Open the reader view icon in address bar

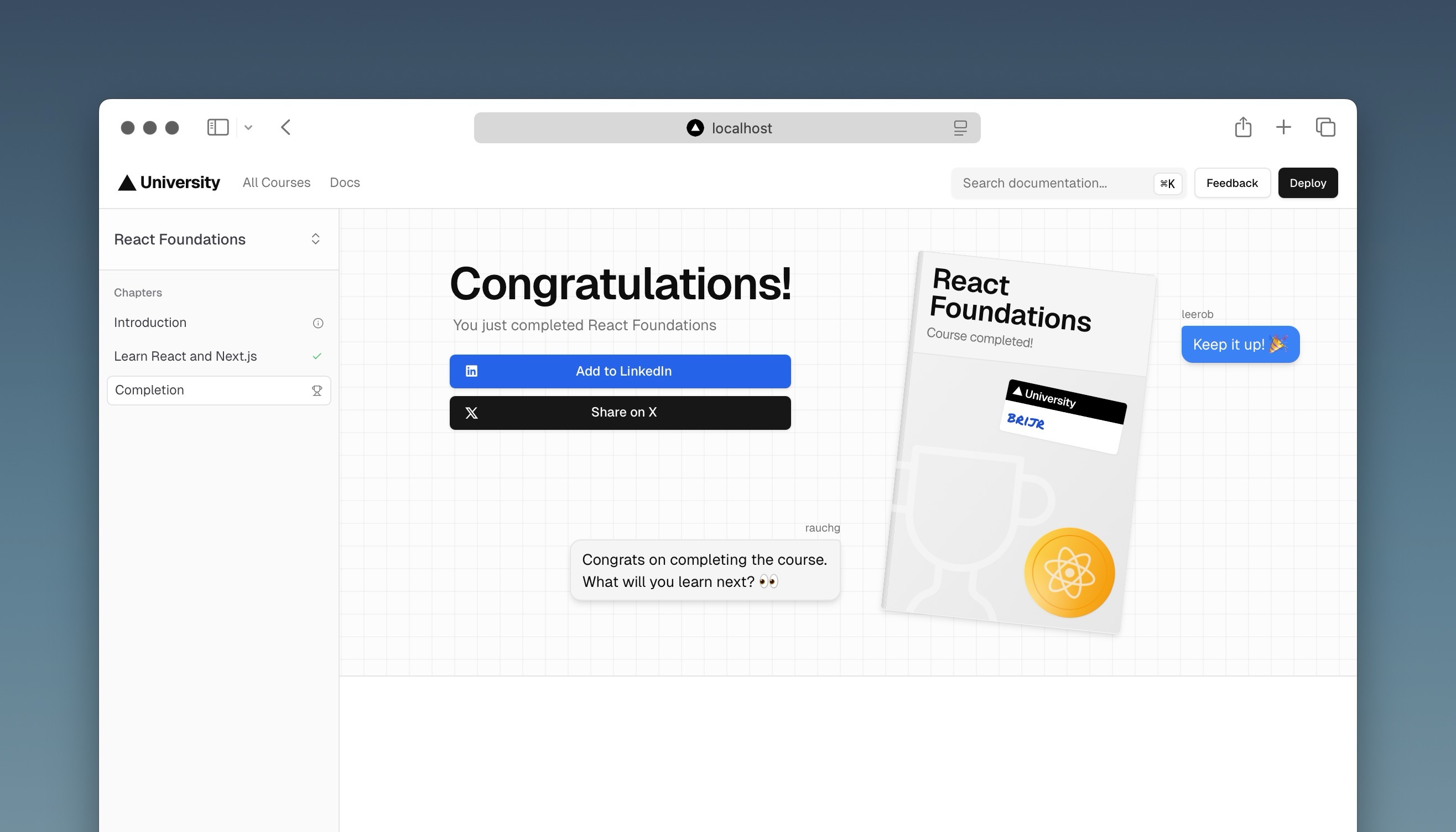click(x=960, y=128)
